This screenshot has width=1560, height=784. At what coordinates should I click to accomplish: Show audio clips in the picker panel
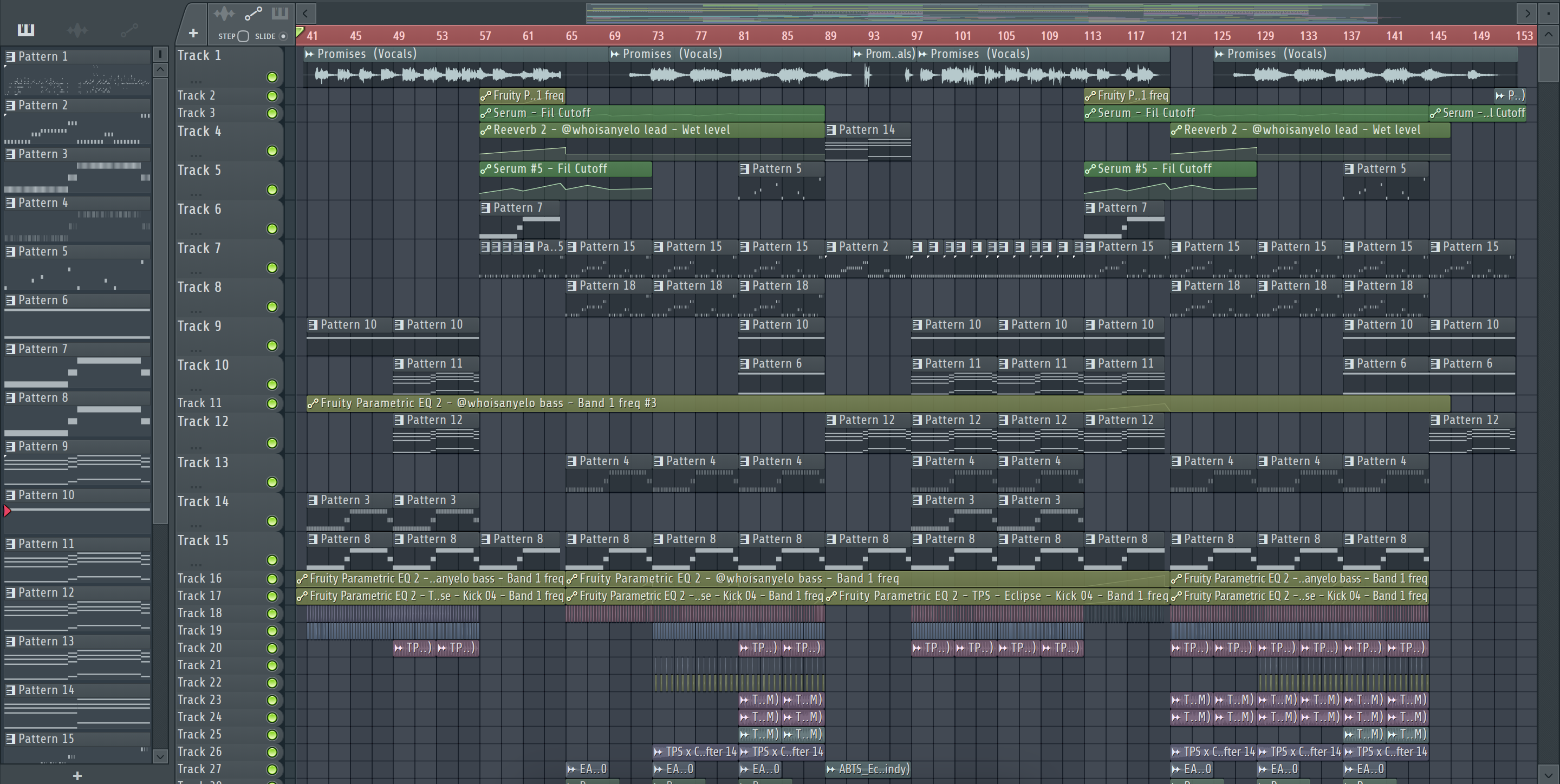[77, 30]
